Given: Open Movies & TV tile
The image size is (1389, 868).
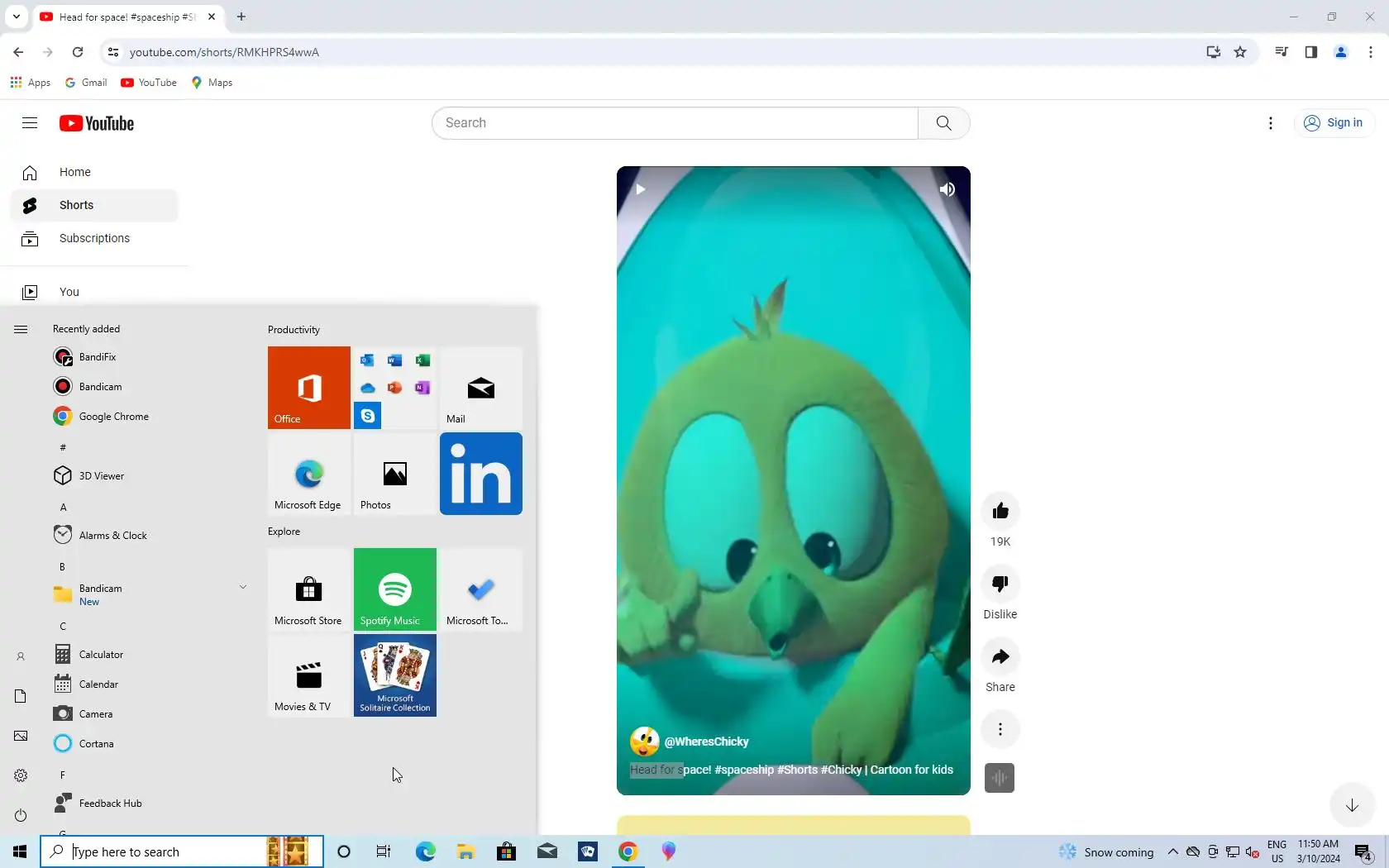Looking at the screenshot, I should 309,675.
